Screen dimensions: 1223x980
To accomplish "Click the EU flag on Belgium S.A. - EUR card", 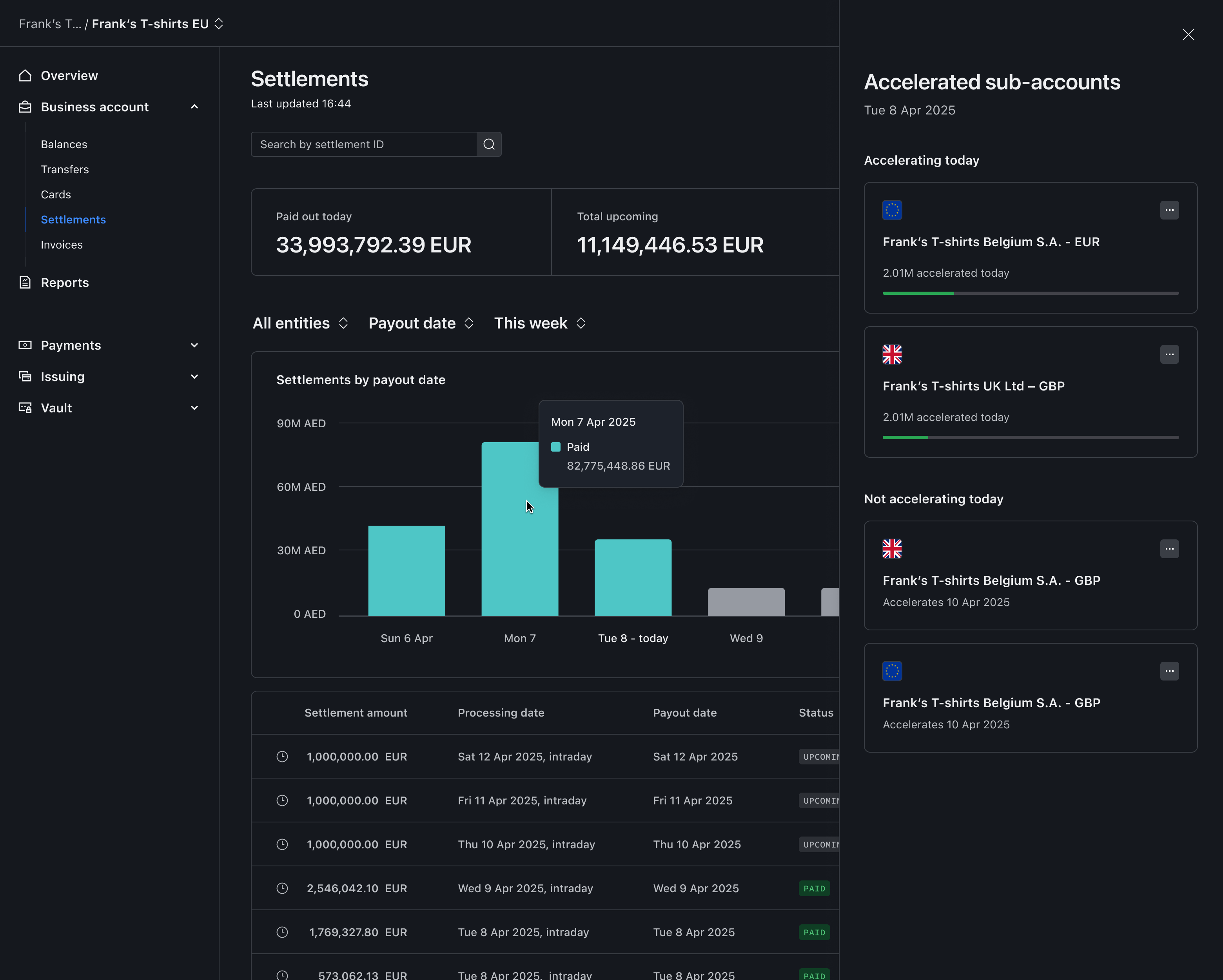I will tap(892, 210).
